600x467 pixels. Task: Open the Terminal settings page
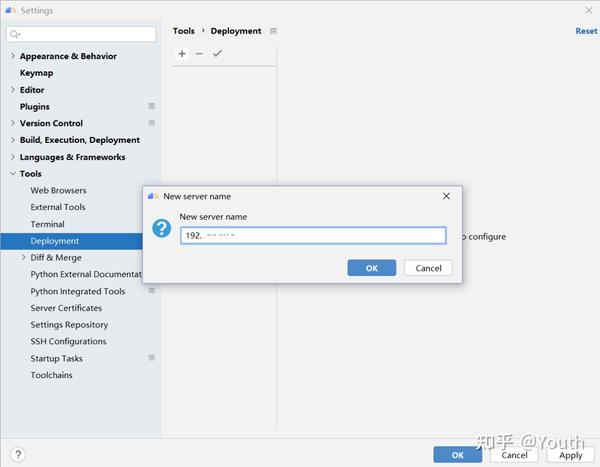click(x=47, y=224)
